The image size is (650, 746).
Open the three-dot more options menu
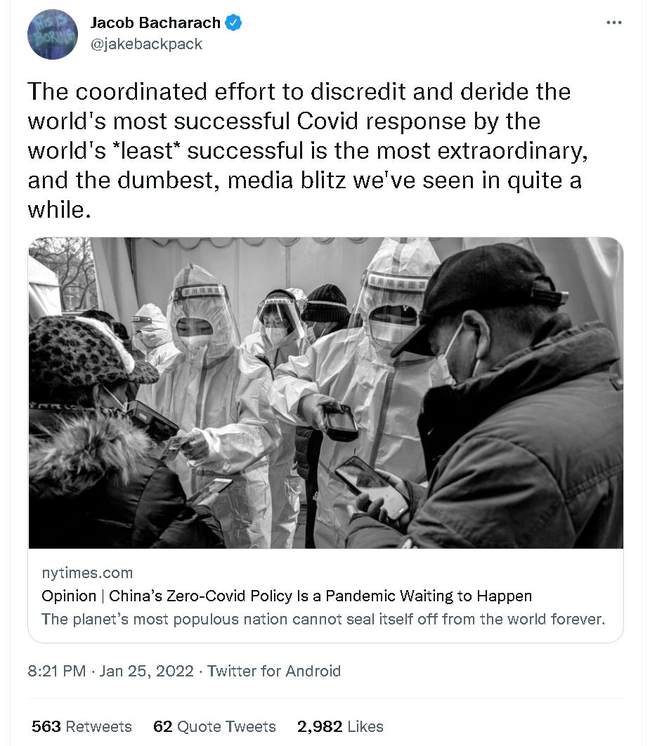click(x=614, y=22)
